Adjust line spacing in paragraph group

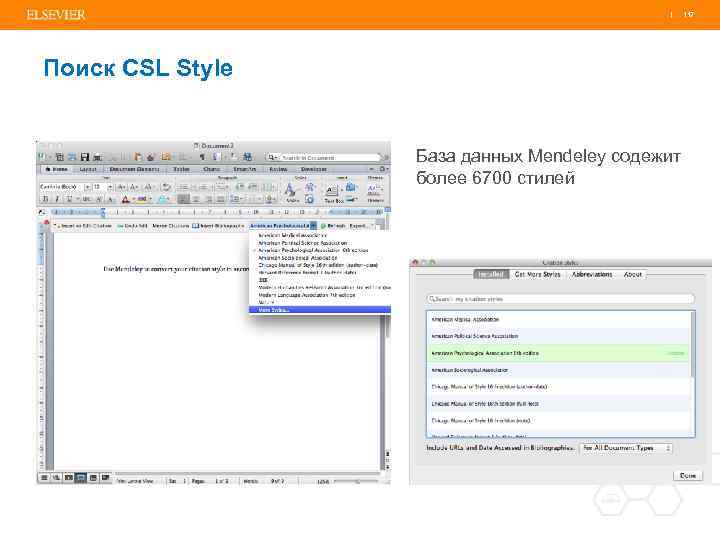pos(237,199)
